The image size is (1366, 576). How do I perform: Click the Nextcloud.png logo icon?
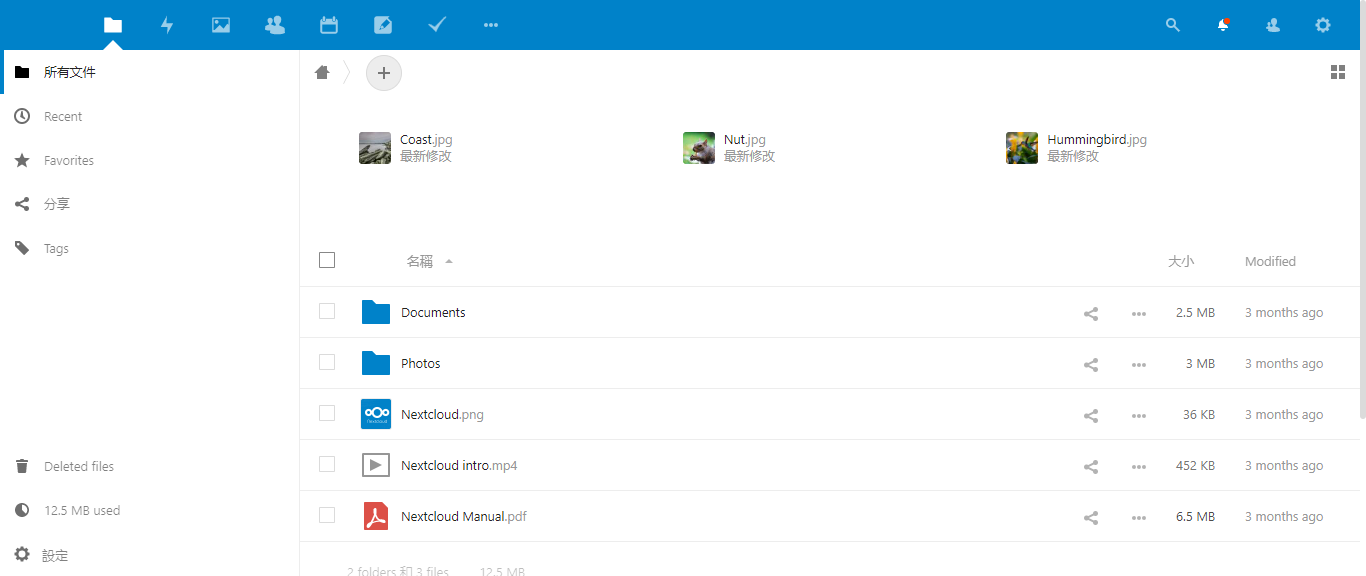376,414
